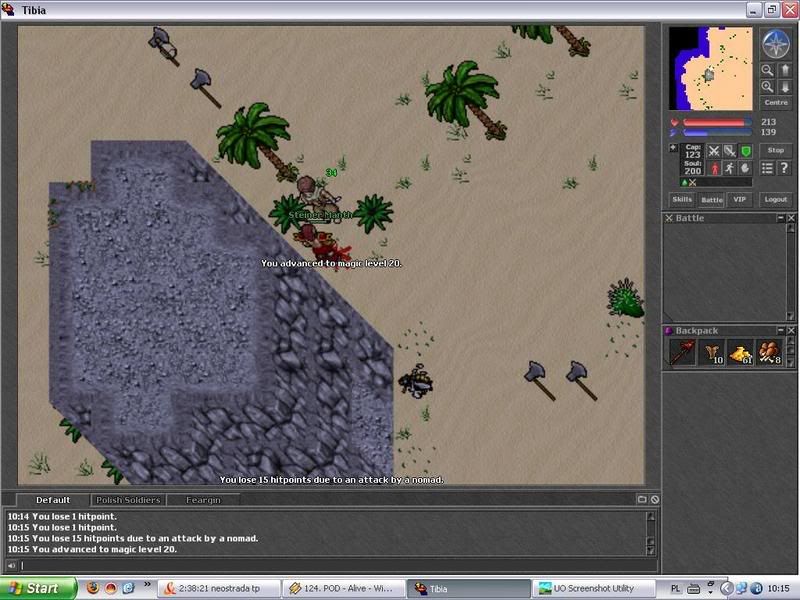Toggle the chat volume speaker button
The image size is (800, 600).
(x=11, y=565)
